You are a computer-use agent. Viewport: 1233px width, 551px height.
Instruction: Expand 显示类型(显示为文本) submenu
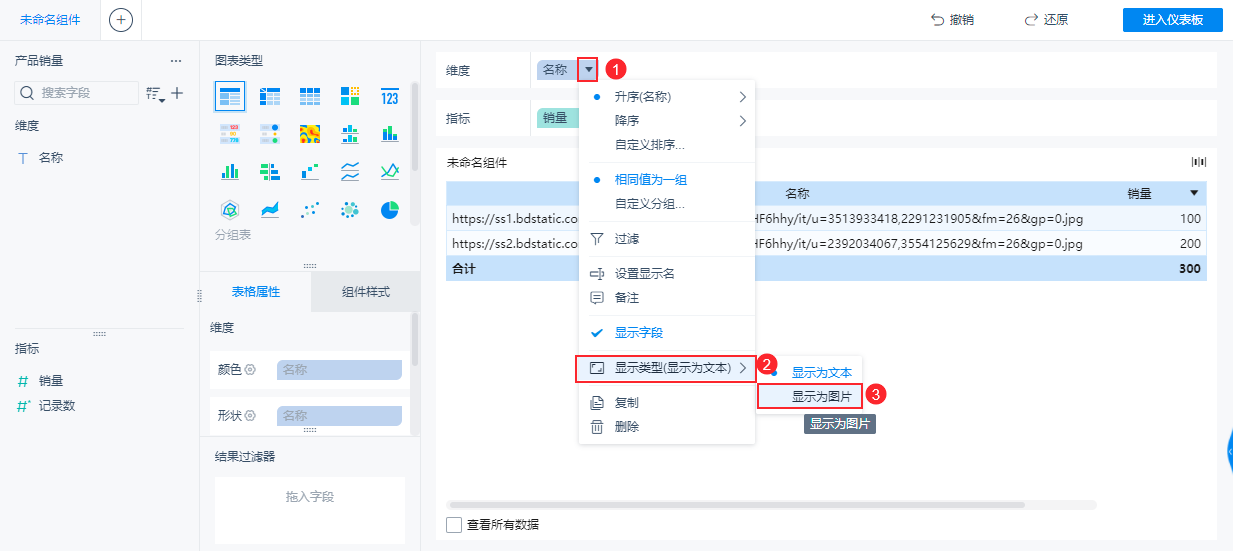pyautogui.click(x=667, y=368)
